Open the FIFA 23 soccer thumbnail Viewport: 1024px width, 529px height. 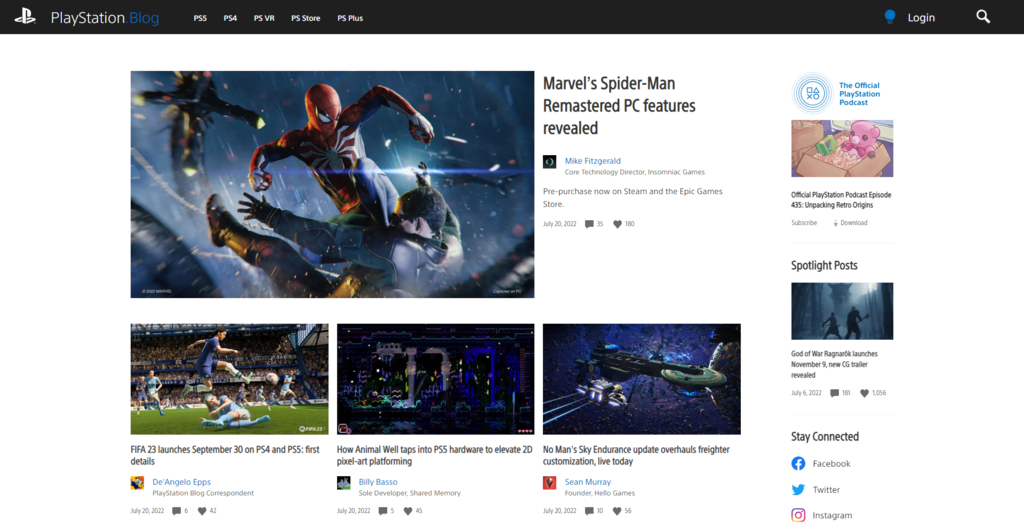pos(229,379)
